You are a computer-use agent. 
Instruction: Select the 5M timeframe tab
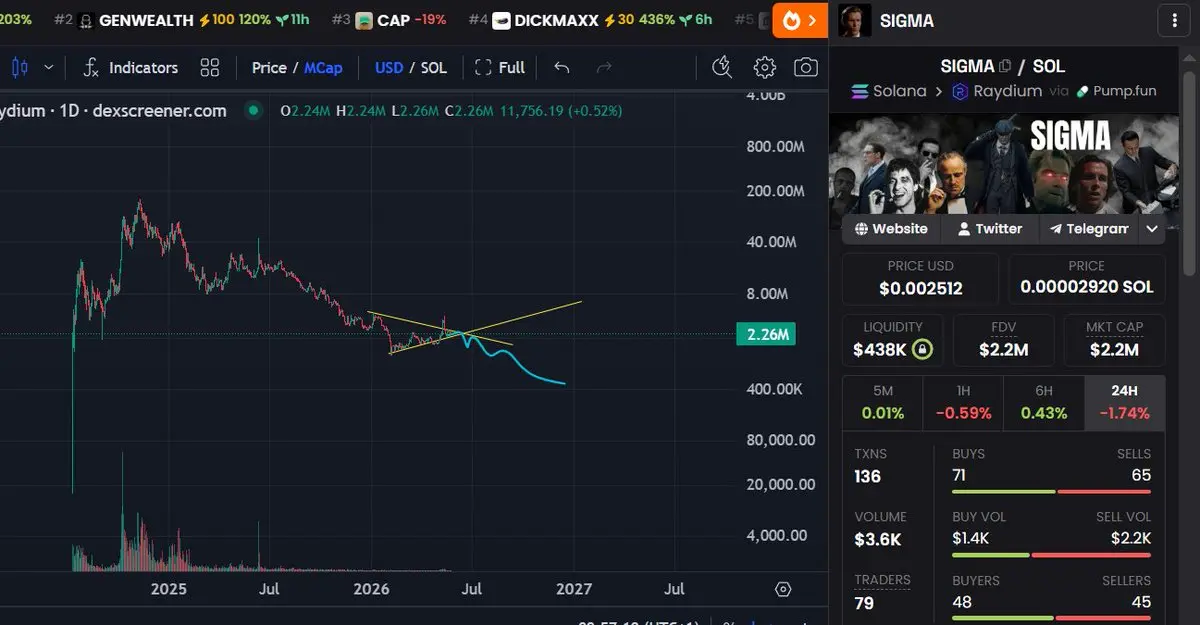pos(883,403)
